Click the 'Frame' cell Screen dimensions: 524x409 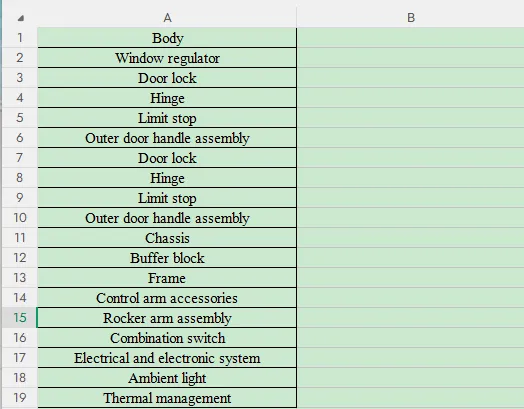167,278
